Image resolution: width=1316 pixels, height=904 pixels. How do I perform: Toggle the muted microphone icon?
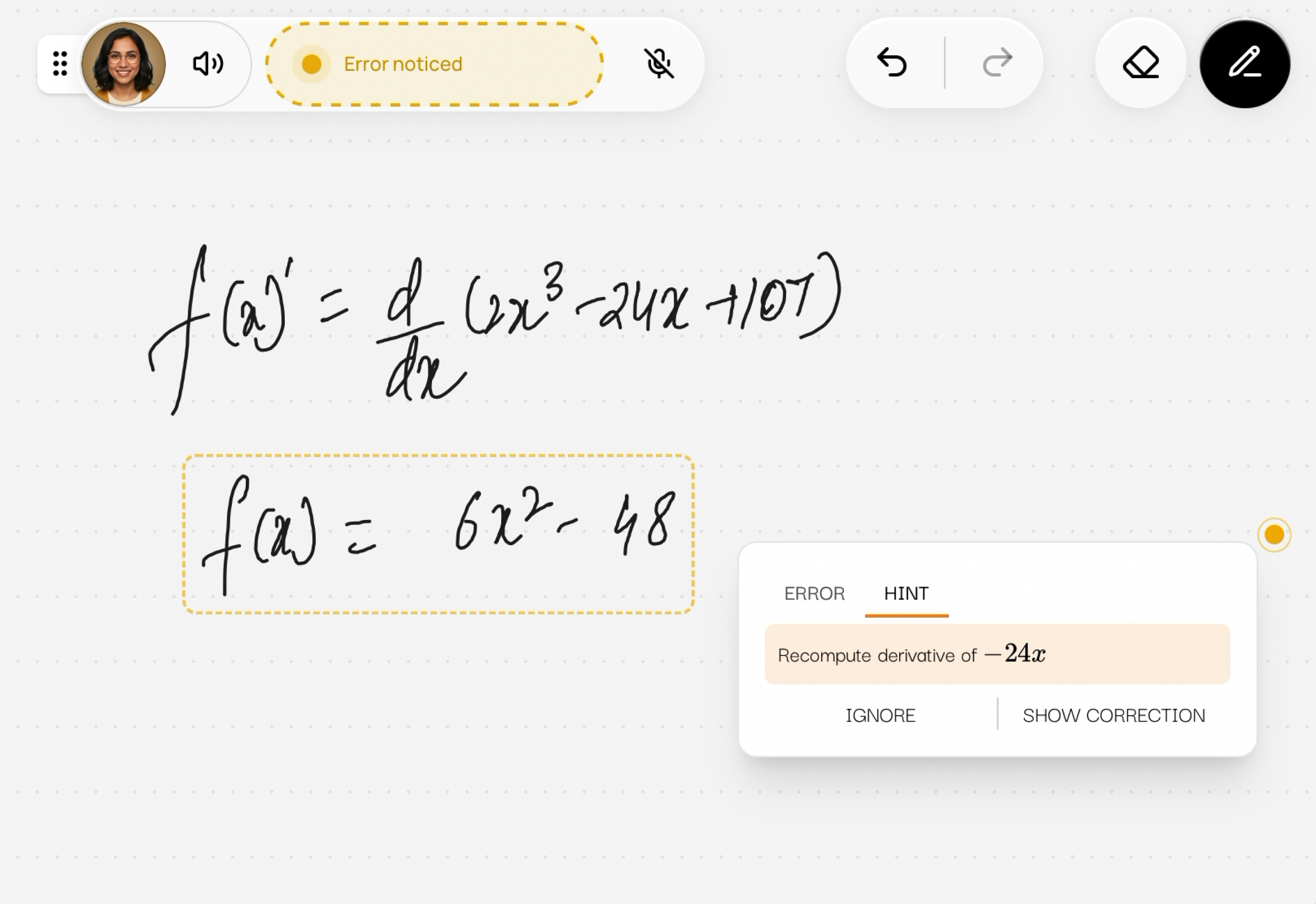pyautogui.click(x=659, y=63)
